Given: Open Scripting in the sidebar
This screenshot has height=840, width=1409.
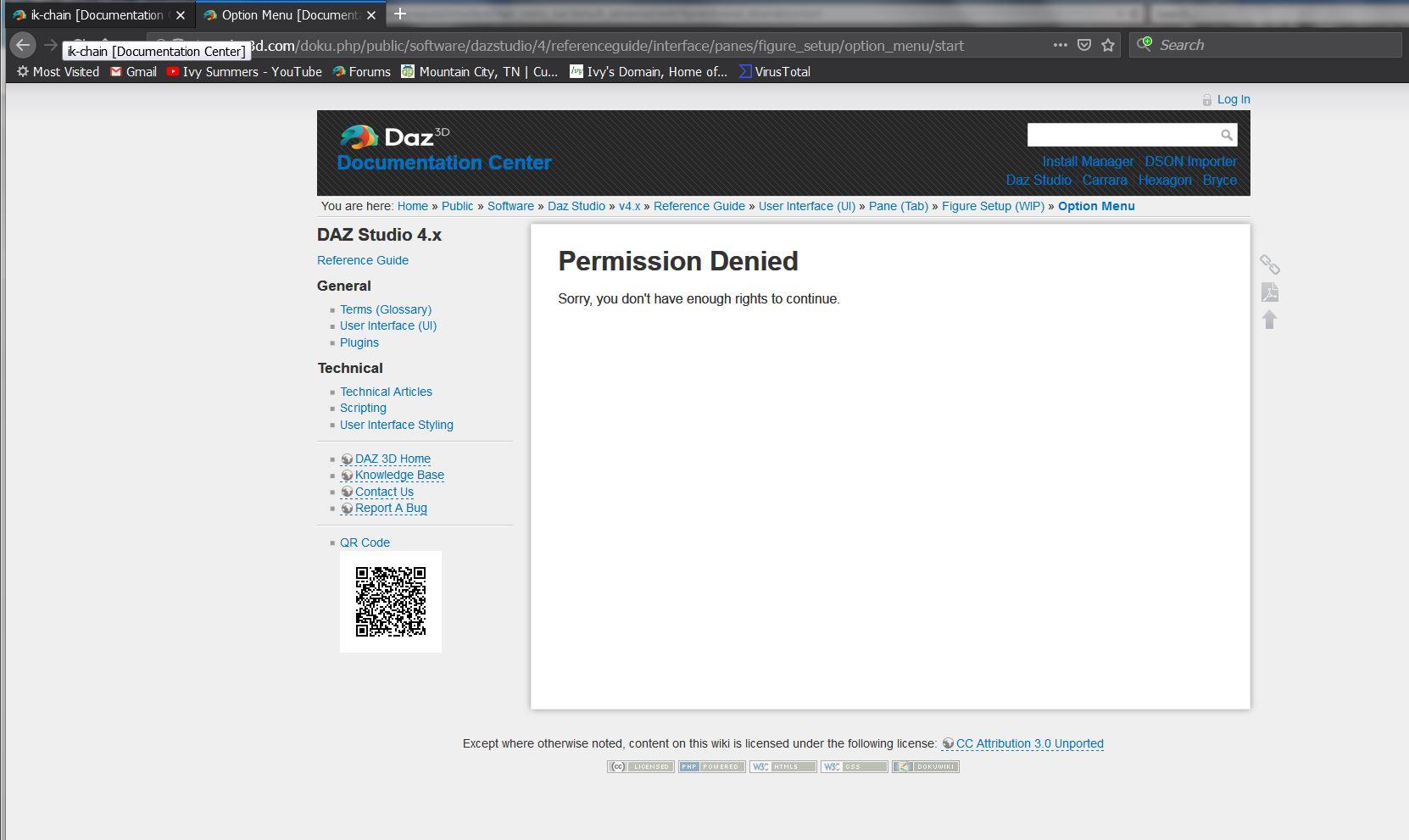Looking at the screenshot, I should pyautogui.click(x=363, y=408).
